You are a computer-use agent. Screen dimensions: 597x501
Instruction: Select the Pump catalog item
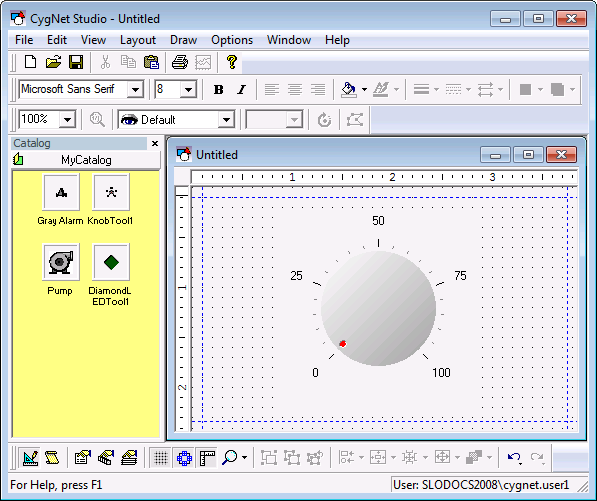point(60,269)
